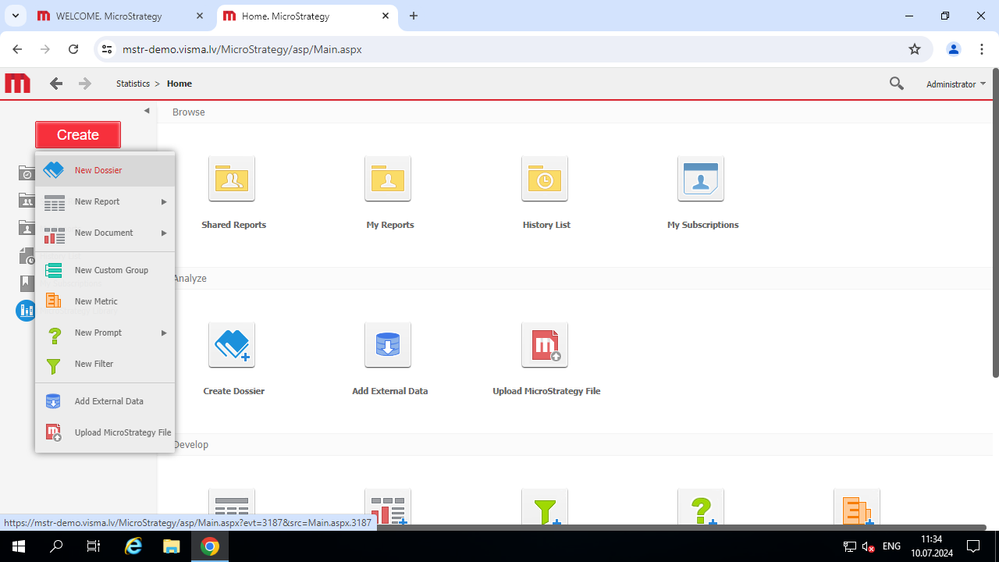Bookmark this page with the star icon
This screenshot has height=562, width=999.
click(x=915, y=49)
